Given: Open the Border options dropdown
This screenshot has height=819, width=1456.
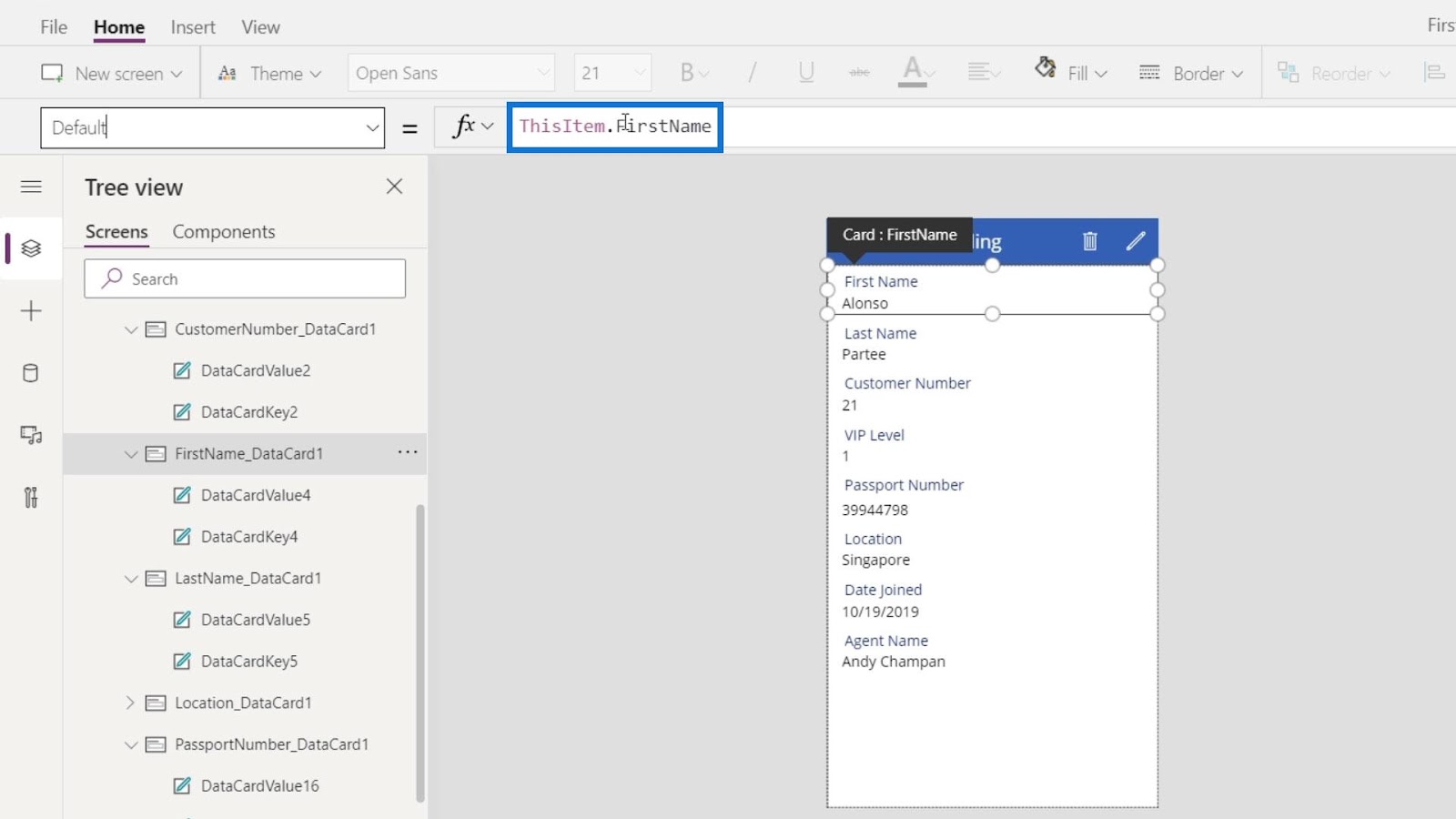Looking at the screenshot, I should tap(1190, 73).
